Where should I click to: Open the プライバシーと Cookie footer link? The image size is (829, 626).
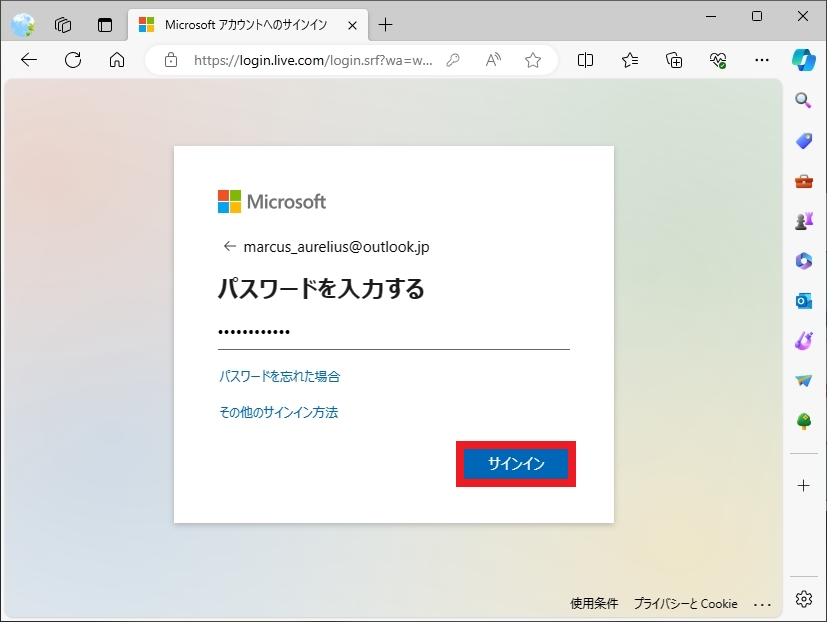coord(685,604)
